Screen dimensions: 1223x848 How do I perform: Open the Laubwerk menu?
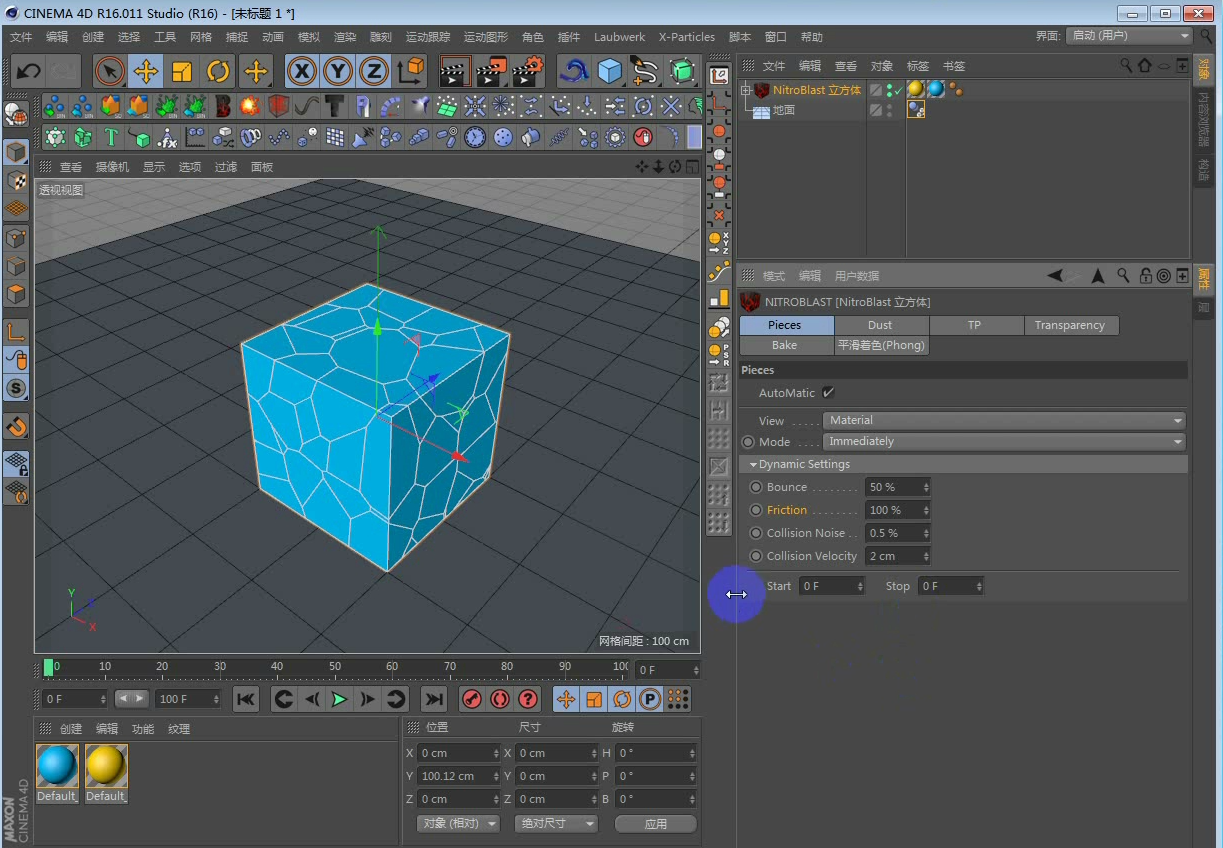[619, 37]
